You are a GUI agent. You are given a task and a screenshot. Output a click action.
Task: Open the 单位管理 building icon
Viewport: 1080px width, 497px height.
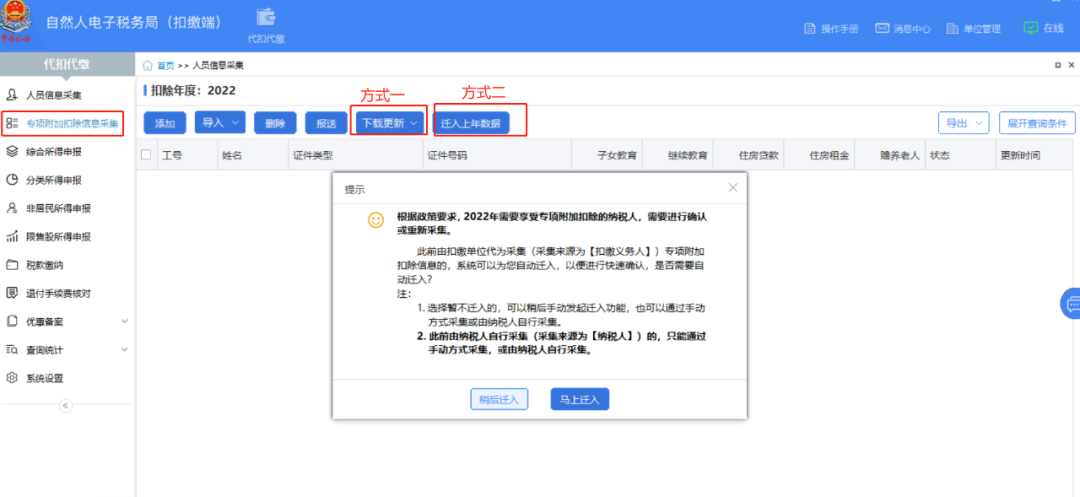tap(953, 29)
